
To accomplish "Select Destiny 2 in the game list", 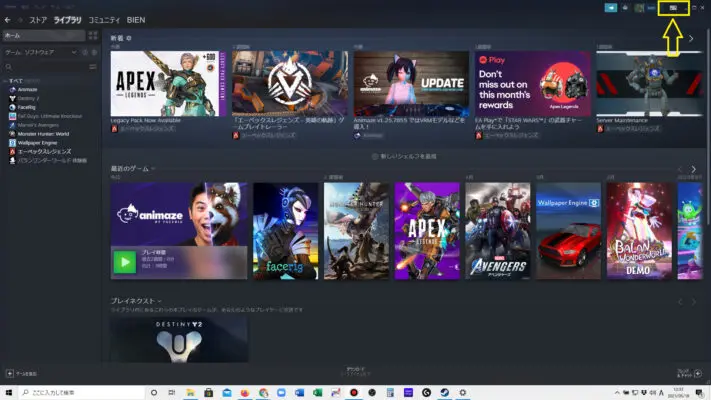I will [28, 98].
